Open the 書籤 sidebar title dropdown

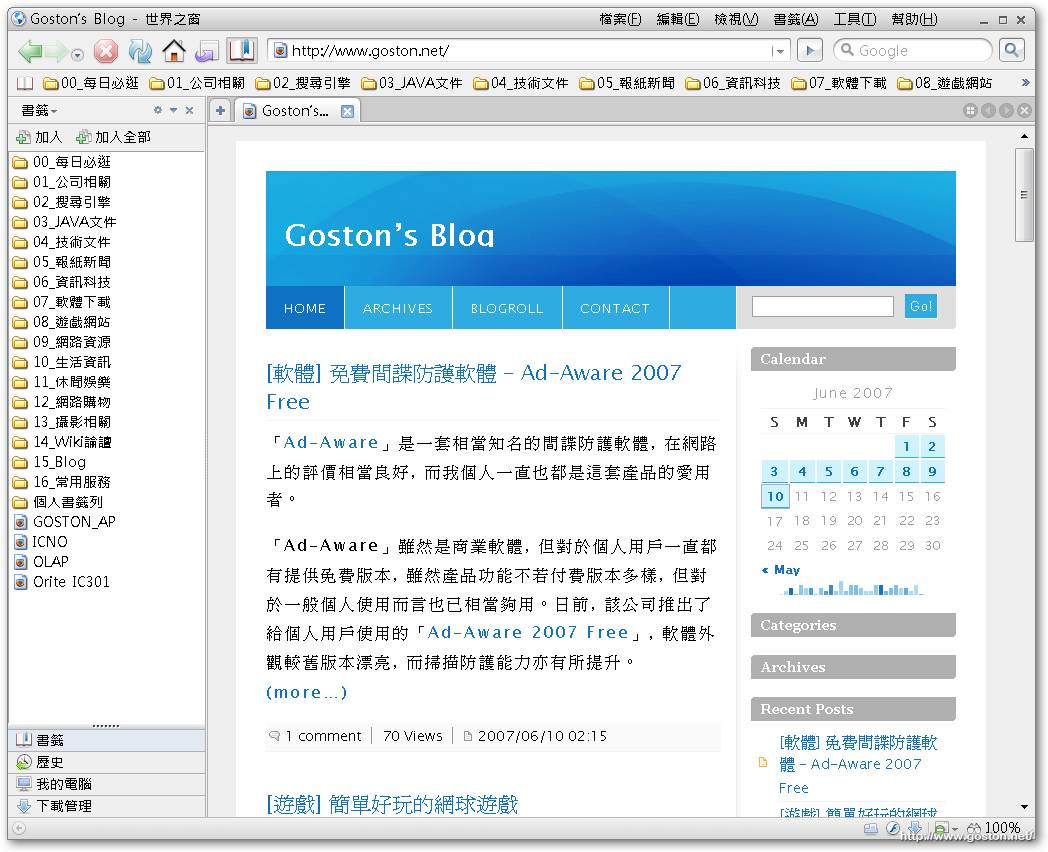(39, 110)
